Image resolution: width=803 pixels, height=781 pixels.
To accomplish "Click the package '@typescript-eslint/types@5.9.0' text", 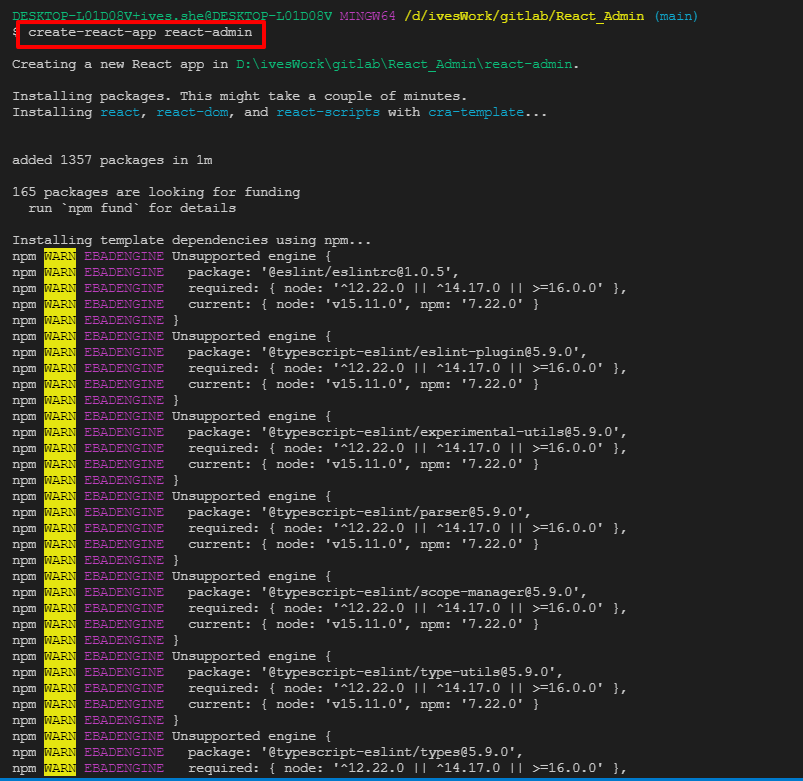I will pos(392,752).
